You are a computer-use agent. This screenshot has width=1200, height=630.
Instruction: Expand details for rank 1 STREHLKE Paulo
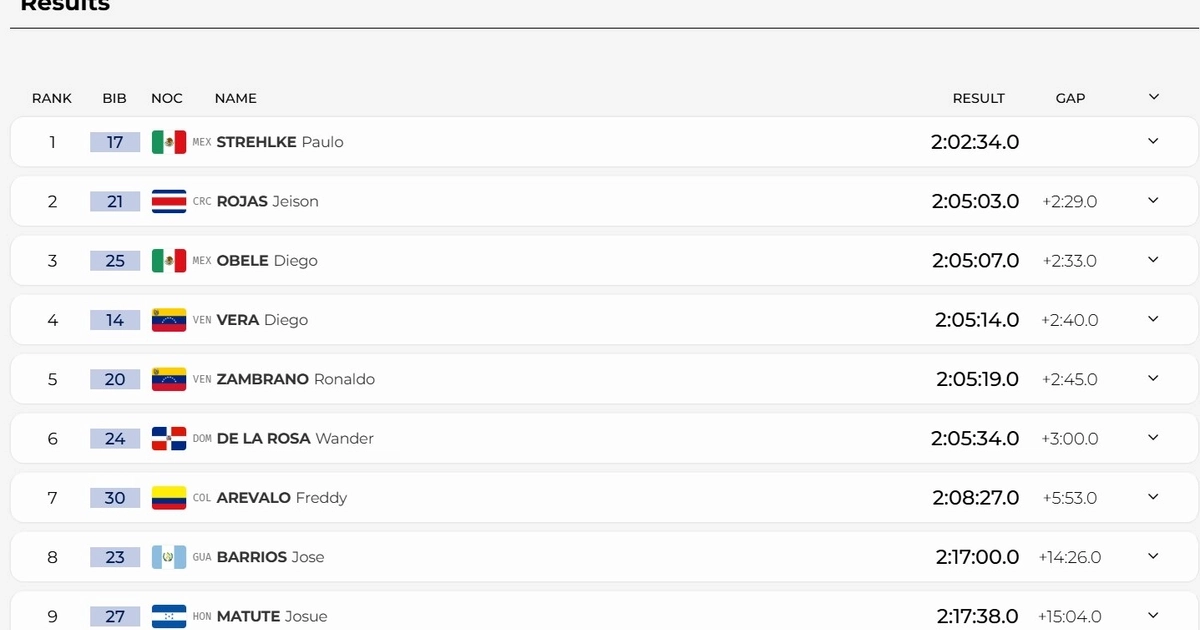(1153, 141)
